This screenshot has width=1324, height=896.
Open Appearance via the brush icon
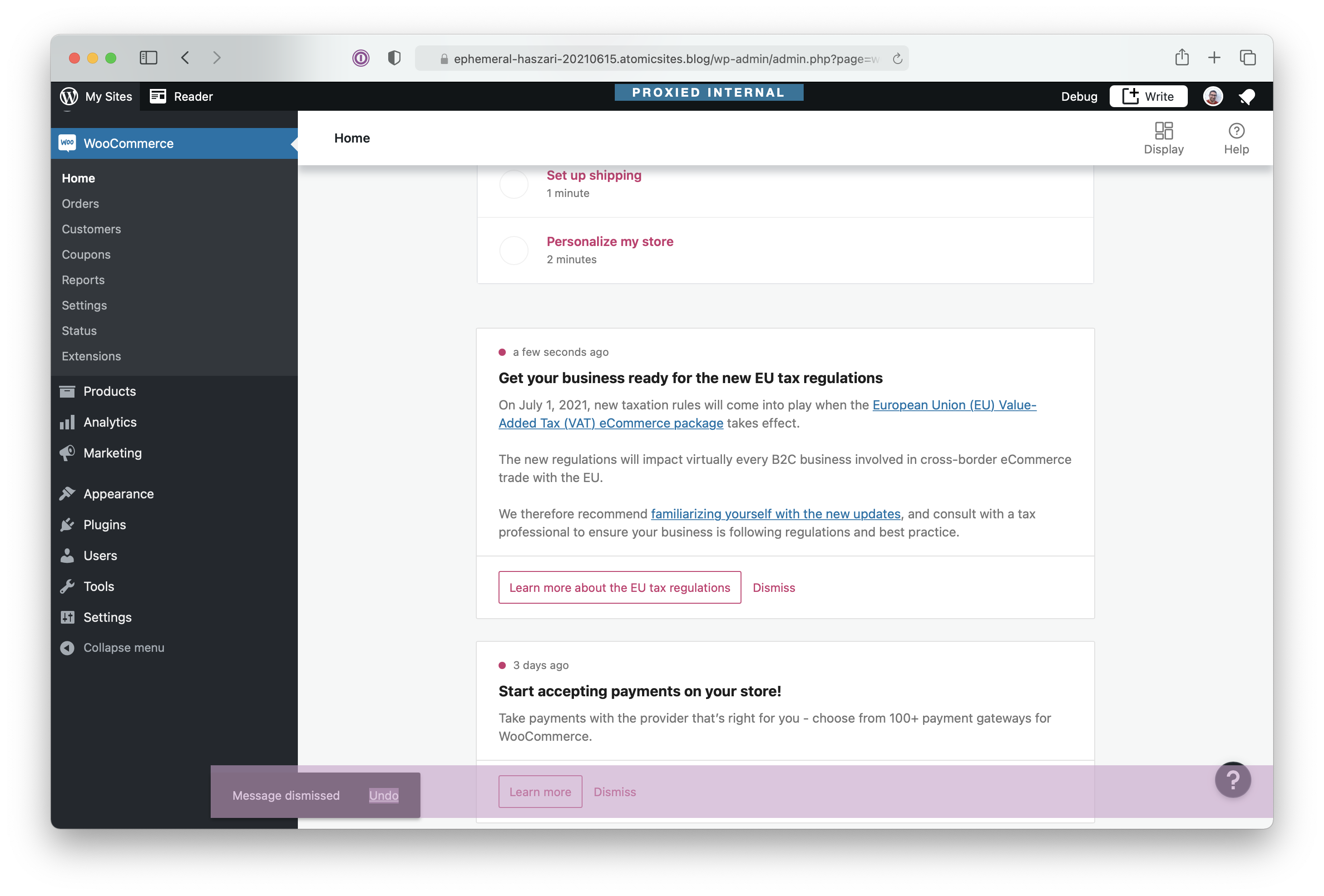coord(67,493)
